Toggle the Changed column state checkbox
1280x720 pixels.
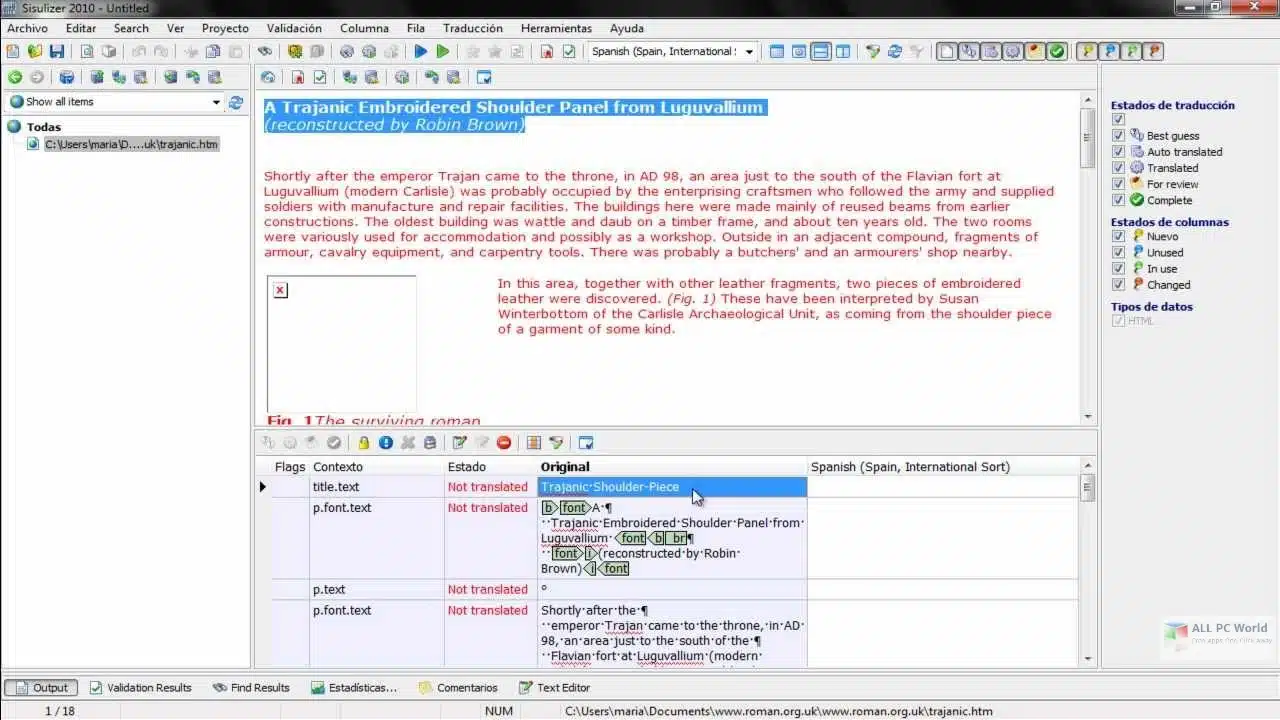coord(1119,284)
